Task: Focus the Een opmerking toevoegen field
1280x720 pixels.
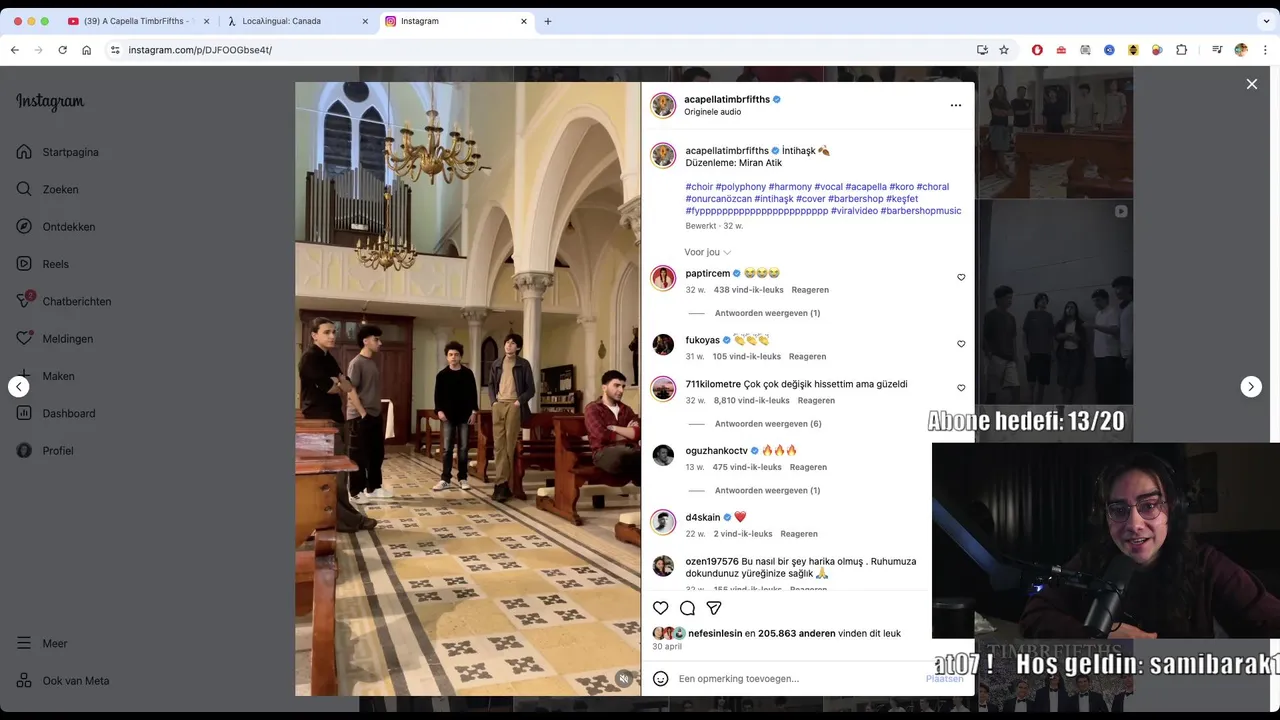Action: pos(798,679)
